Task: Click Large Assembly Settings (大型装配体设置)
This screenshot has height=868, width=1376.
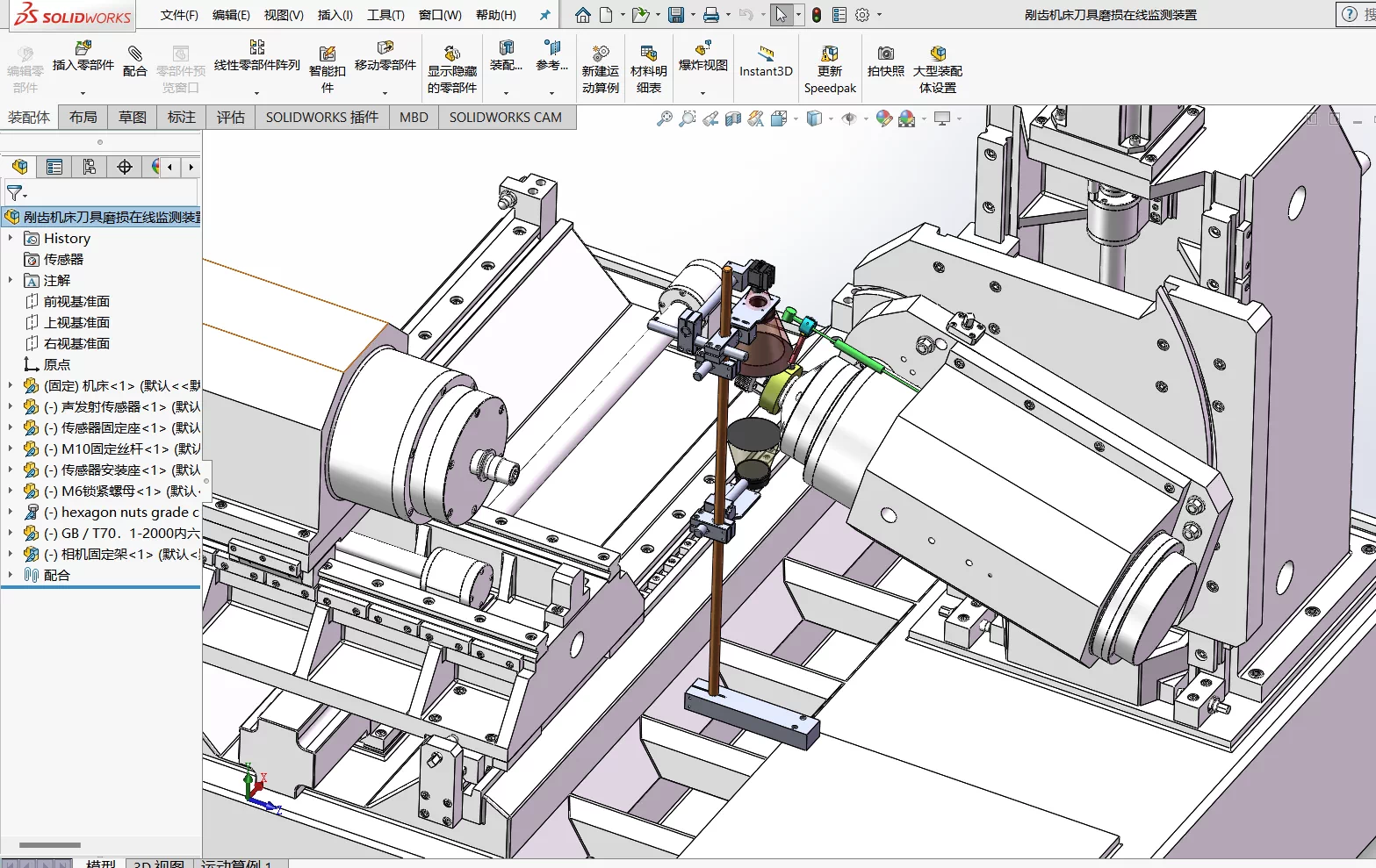Action: [938, 69]
